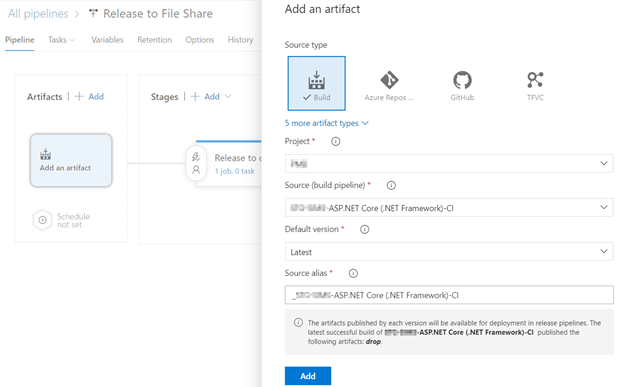Expand the Tasks tab dropdown arrow
This screenshot has width=624, height=387.
pos(72,40)
